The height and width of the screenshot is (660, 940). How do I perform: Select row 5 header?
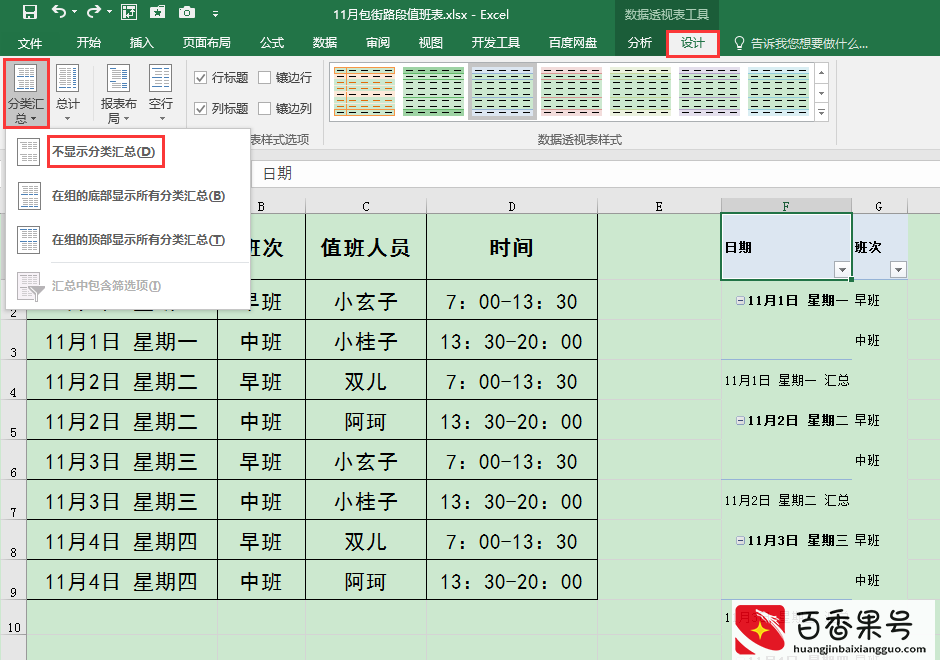[13, 420]
